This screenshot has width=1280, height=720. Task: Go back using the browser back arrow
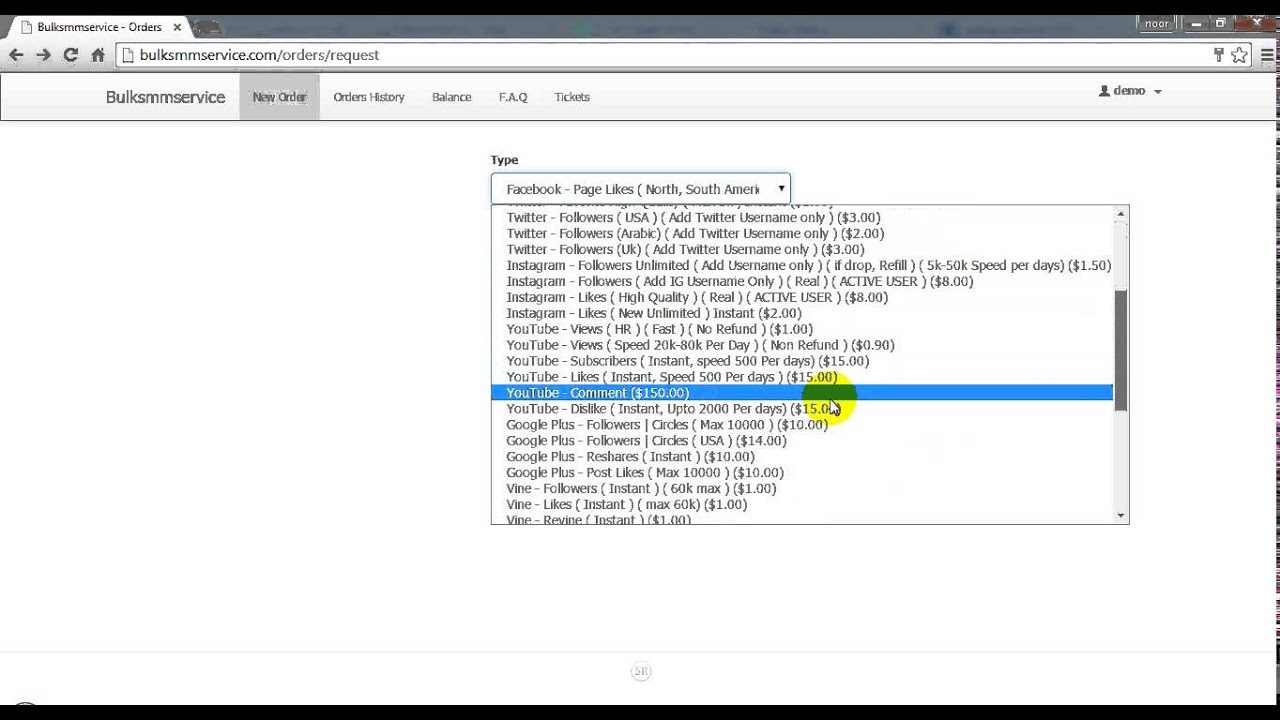[x=16, y=55]
